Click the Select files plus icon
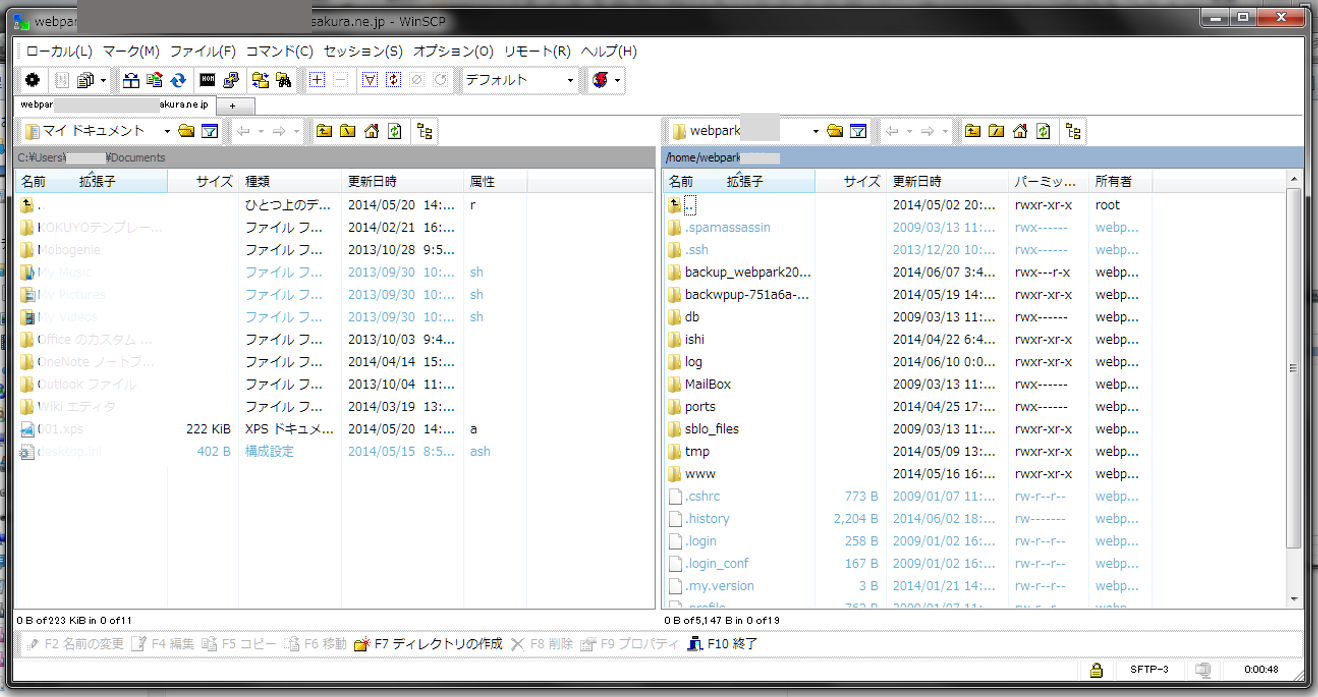 (317, 80)
